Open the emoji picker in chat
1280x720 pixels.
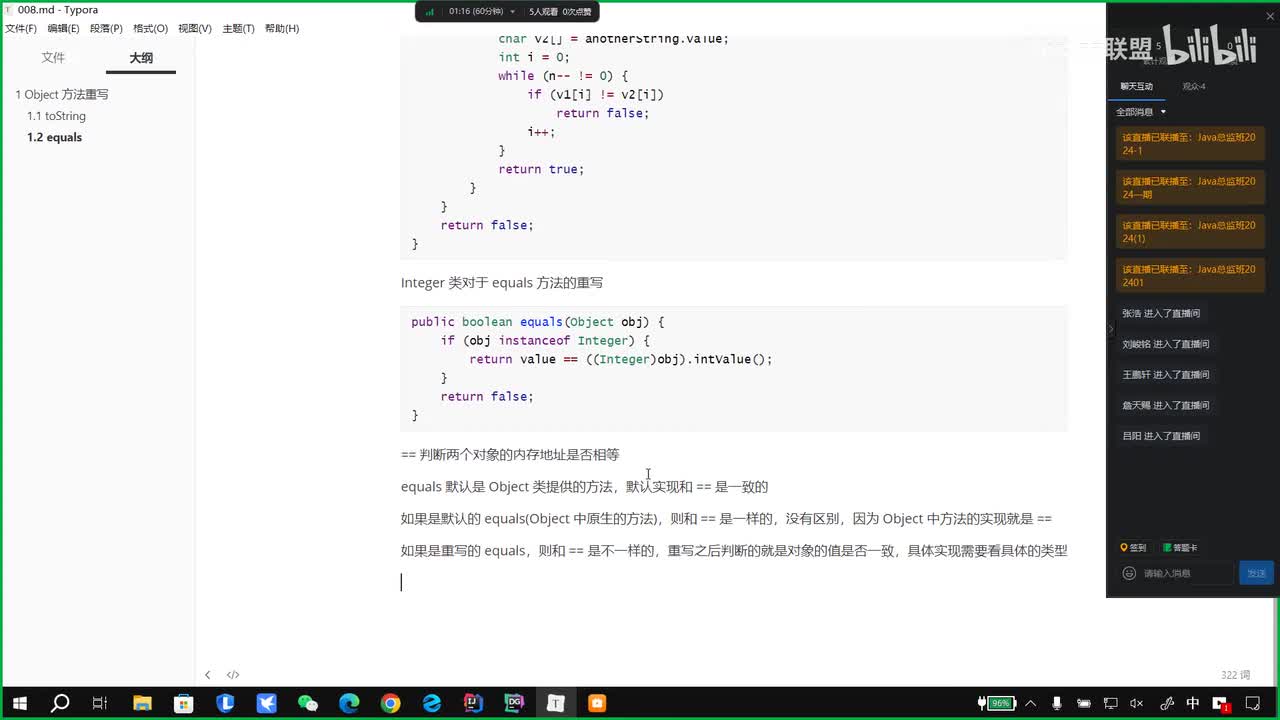point(1129,573)
